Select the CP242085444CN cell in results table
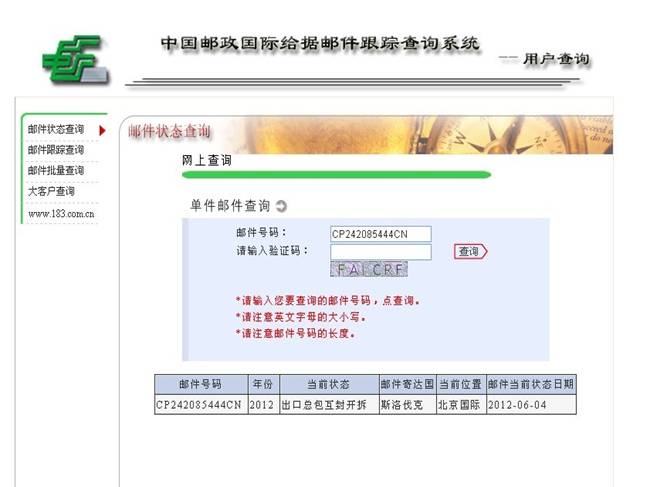This screenshot has width=650, height=487. click(200, 405)
